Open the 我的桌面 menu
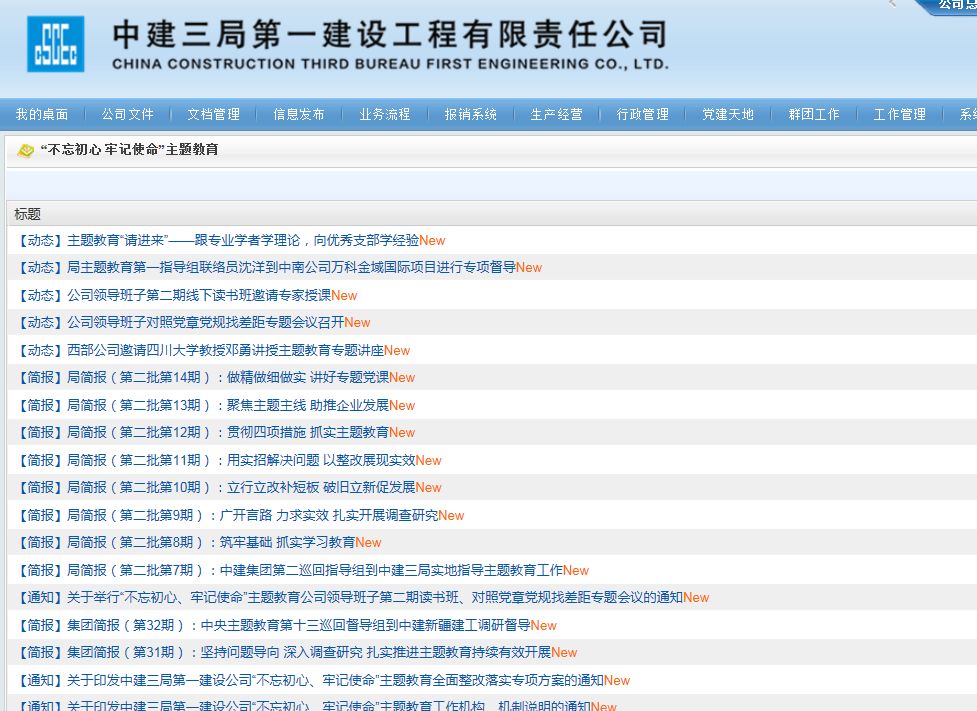Screen dimensions: 977x711 [42, 114]
